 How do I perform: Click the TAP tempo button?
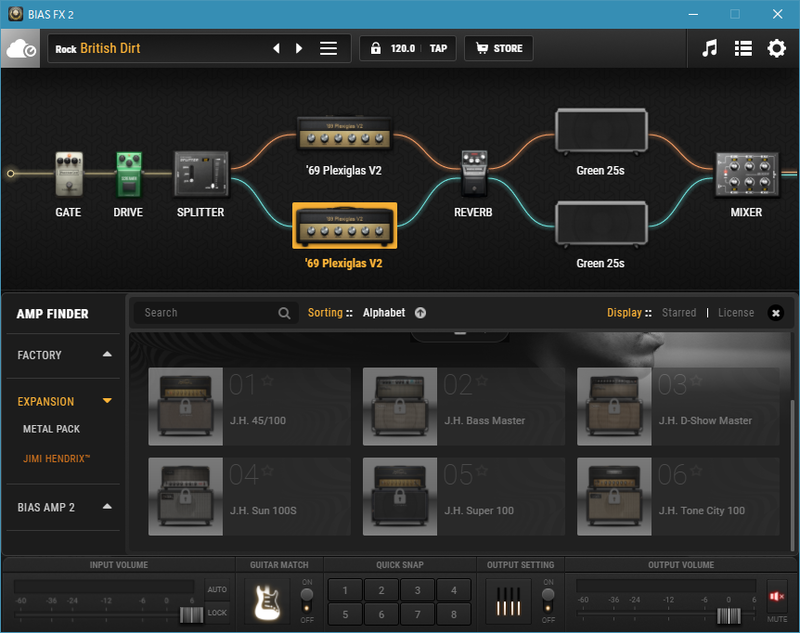pyautogui.click(x=438, y=48)
